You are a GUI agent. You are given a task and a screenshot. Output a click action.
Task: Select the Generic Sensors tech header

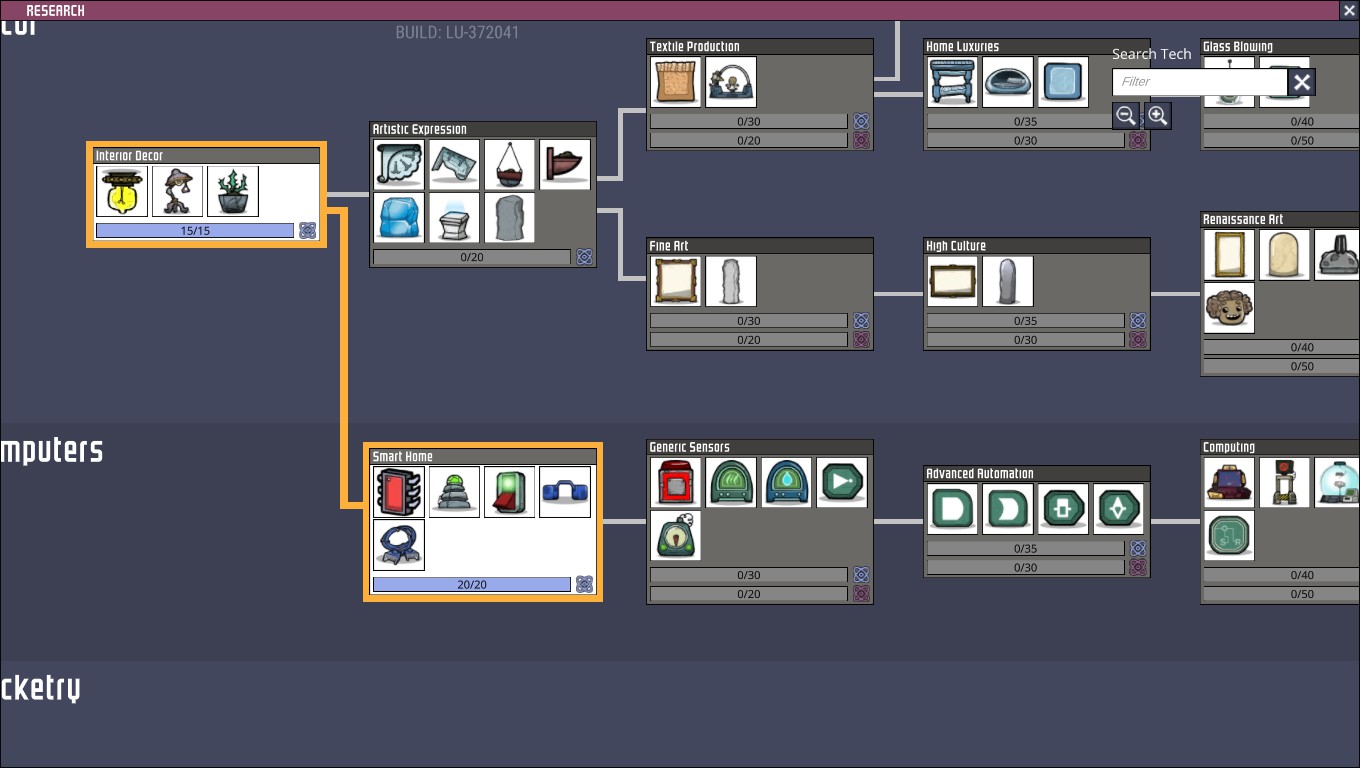point(759,447)
